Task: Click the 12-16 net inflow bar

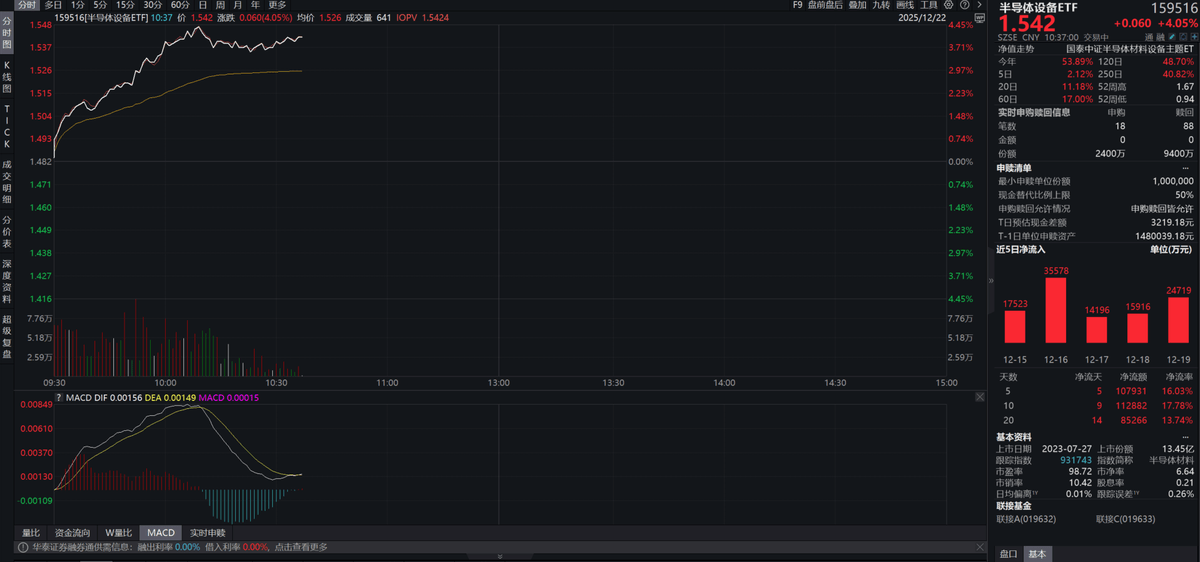Action: pyautogui.click(x=1056, y=309)
